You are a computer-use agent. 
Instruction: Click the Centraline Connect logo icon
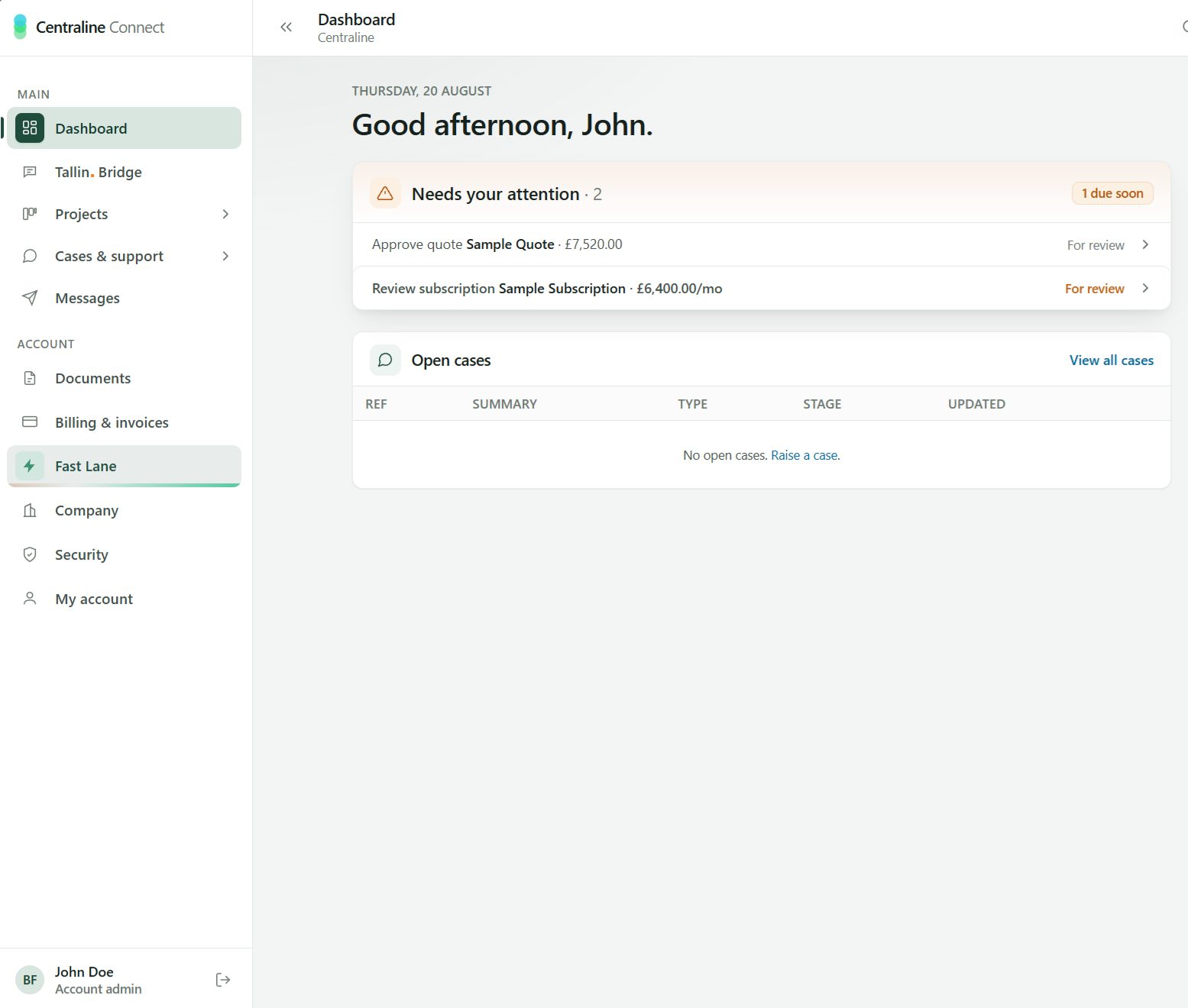20,27
